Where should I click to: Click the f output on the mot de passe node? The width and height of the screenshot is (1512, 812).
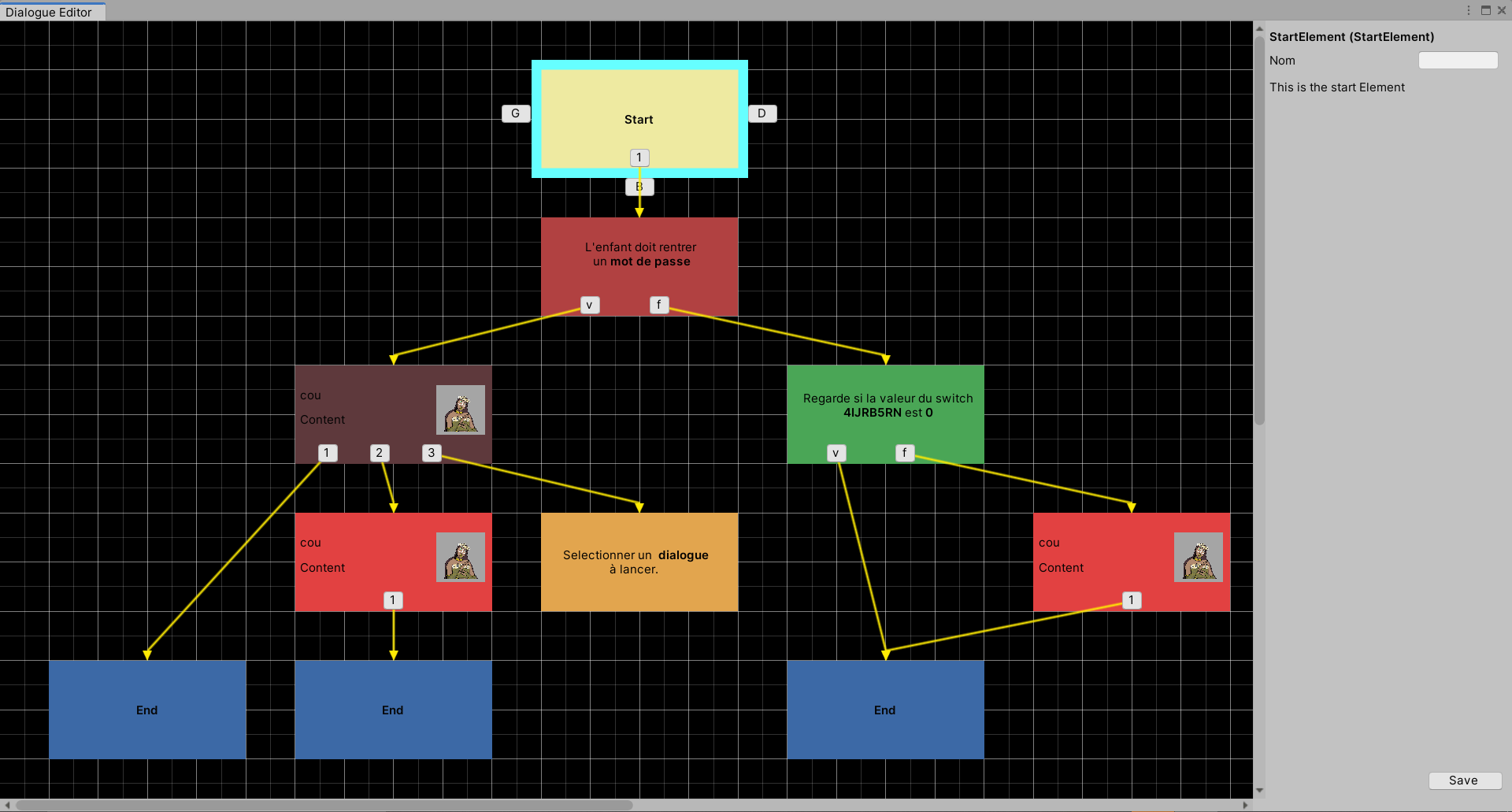659,304
